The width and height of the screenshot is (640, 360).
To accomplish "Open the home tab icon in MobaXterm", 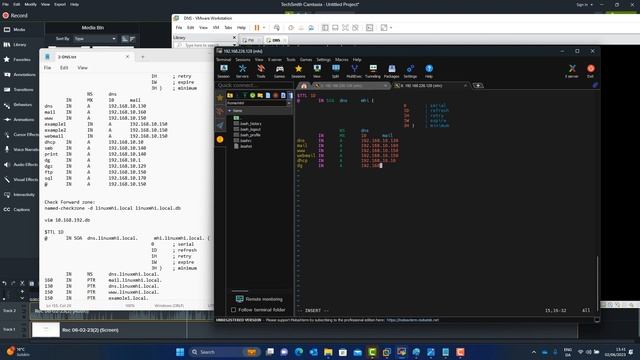I will (x=303, y=86).
